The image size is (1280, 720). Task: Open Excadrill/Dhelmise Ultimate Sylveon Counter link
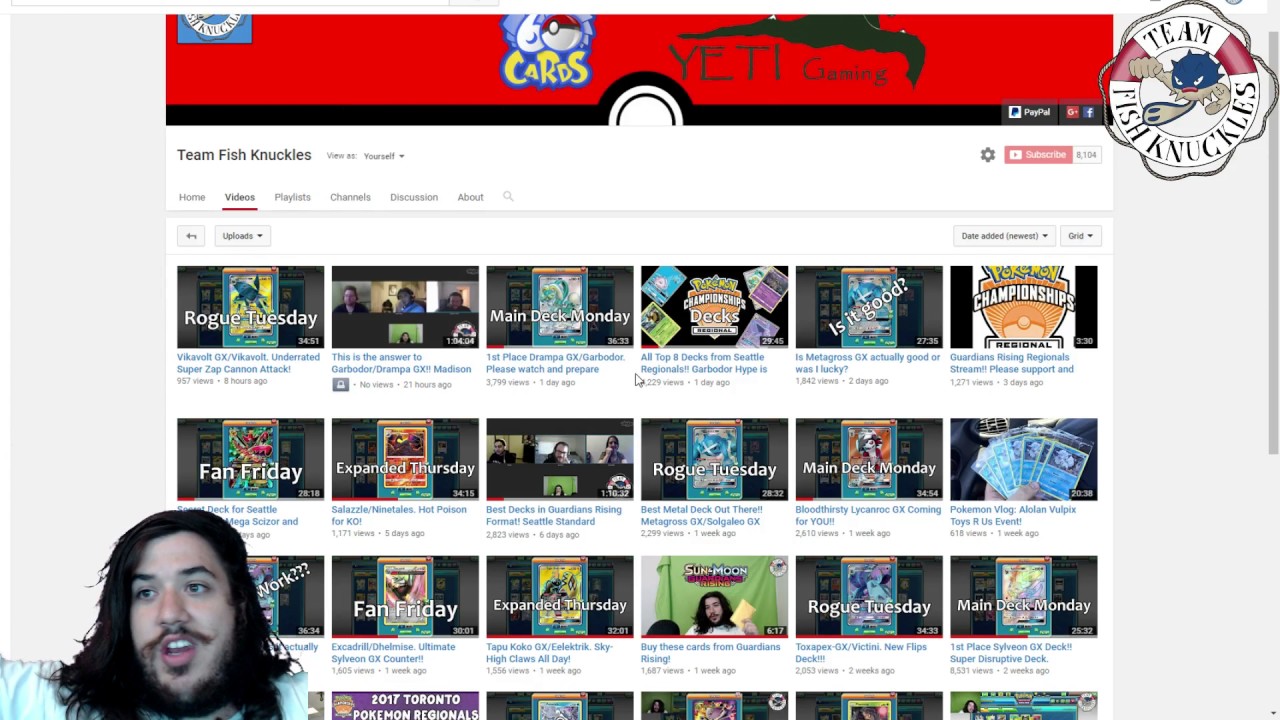[394, 653]
